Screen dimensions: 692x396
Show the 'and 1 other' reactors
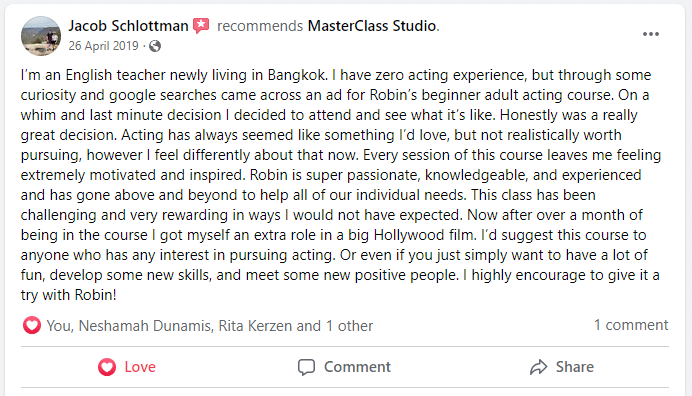click(335, 326)
